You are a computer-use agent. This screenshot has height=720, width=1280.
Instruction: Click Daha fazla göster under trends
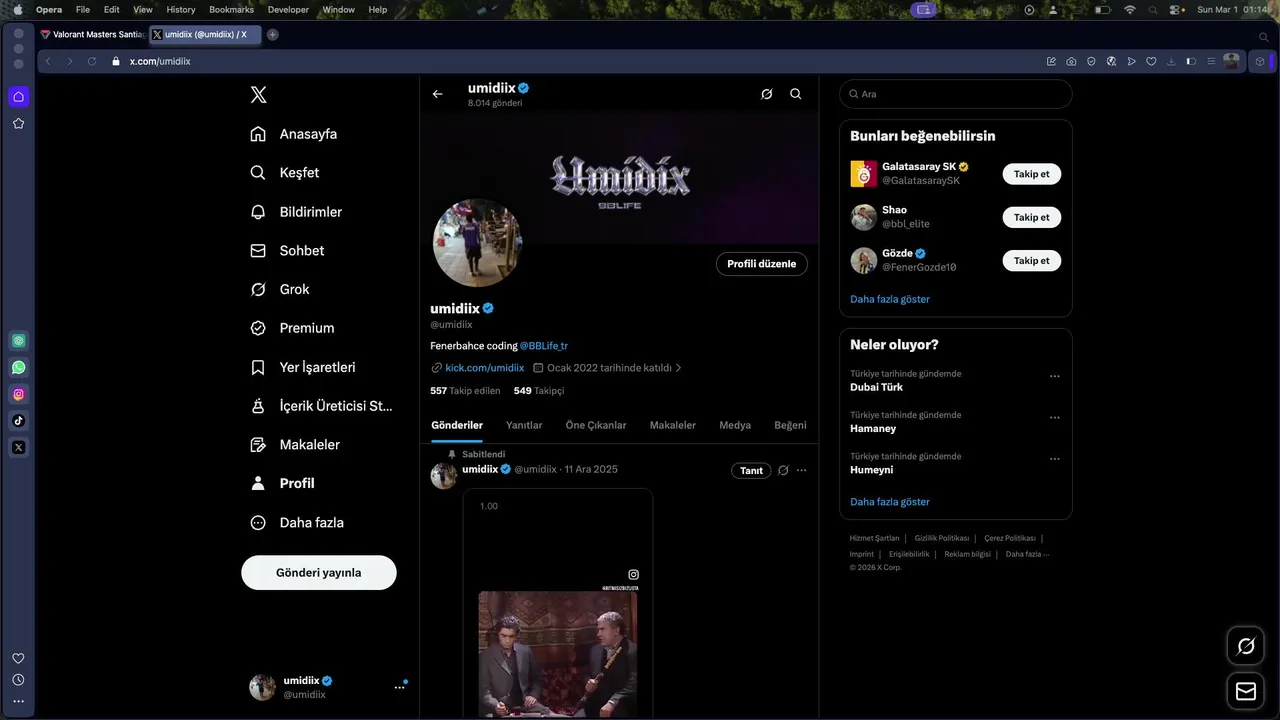[890, 502]
